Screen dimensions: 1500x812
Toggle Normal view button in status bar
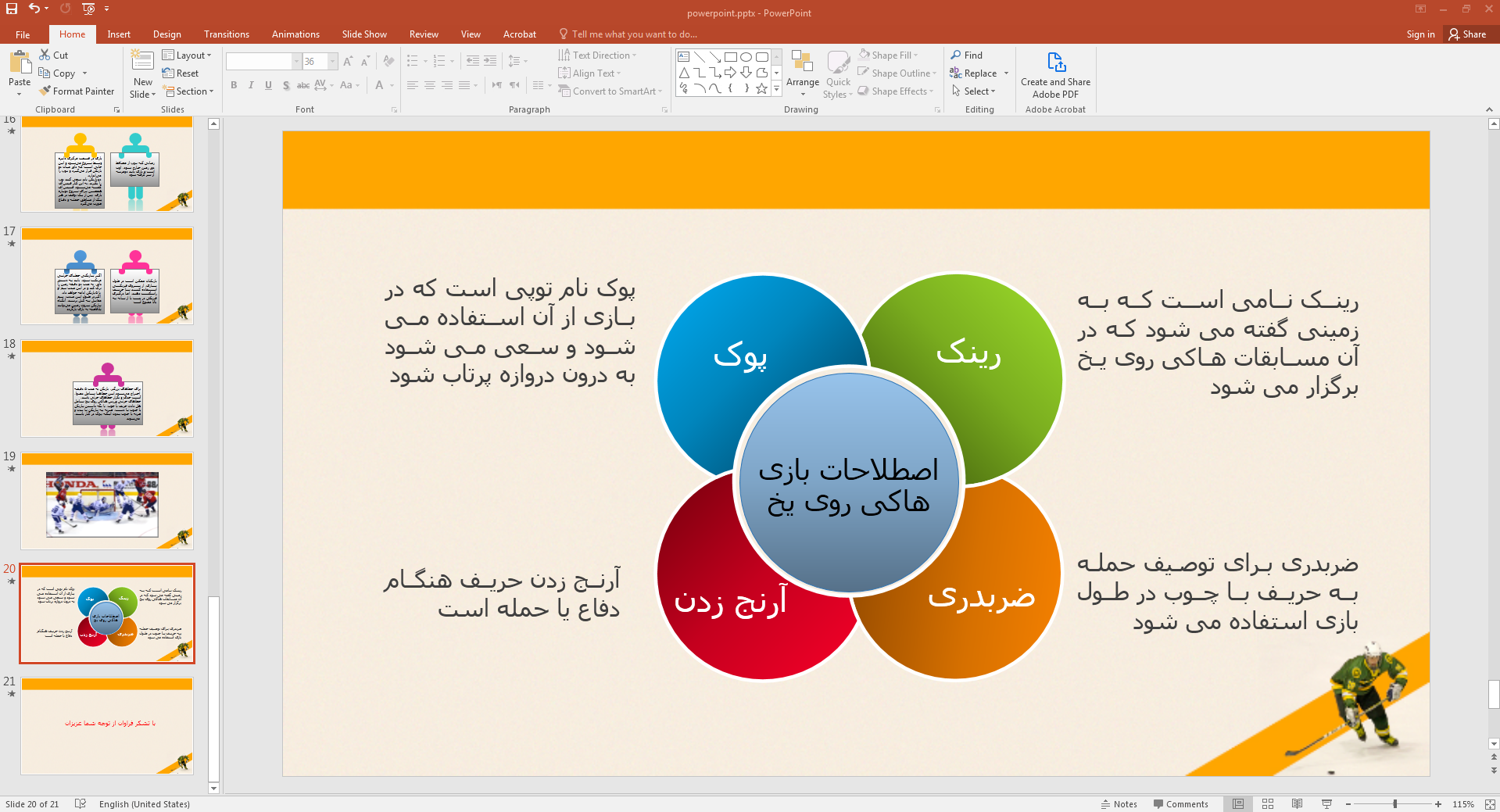click(x=1238, y=803)
